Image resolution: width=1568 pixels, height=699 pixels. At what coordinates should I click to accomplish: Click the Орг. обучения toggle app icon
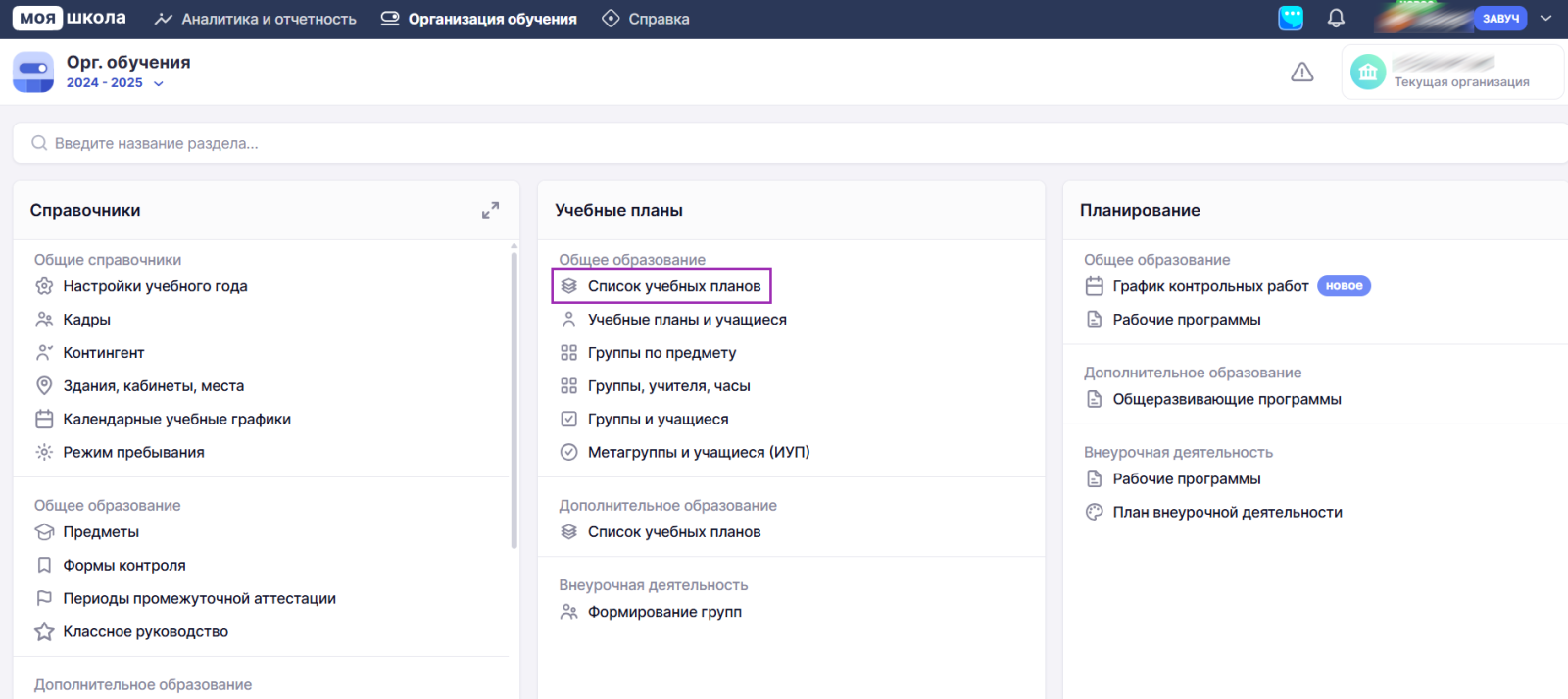33,72
